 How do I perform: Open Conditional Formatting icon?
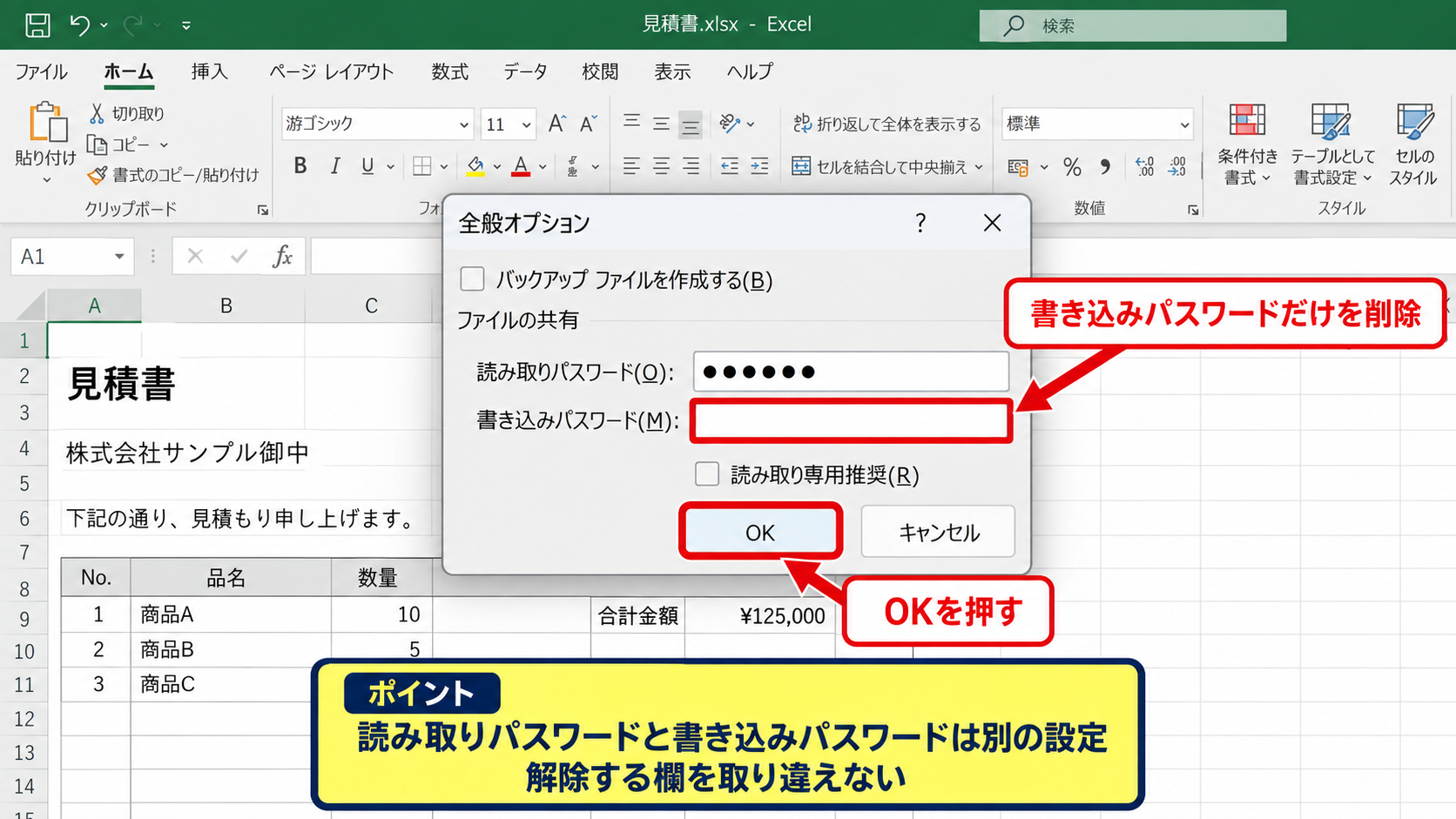(x=1247, y=120)
